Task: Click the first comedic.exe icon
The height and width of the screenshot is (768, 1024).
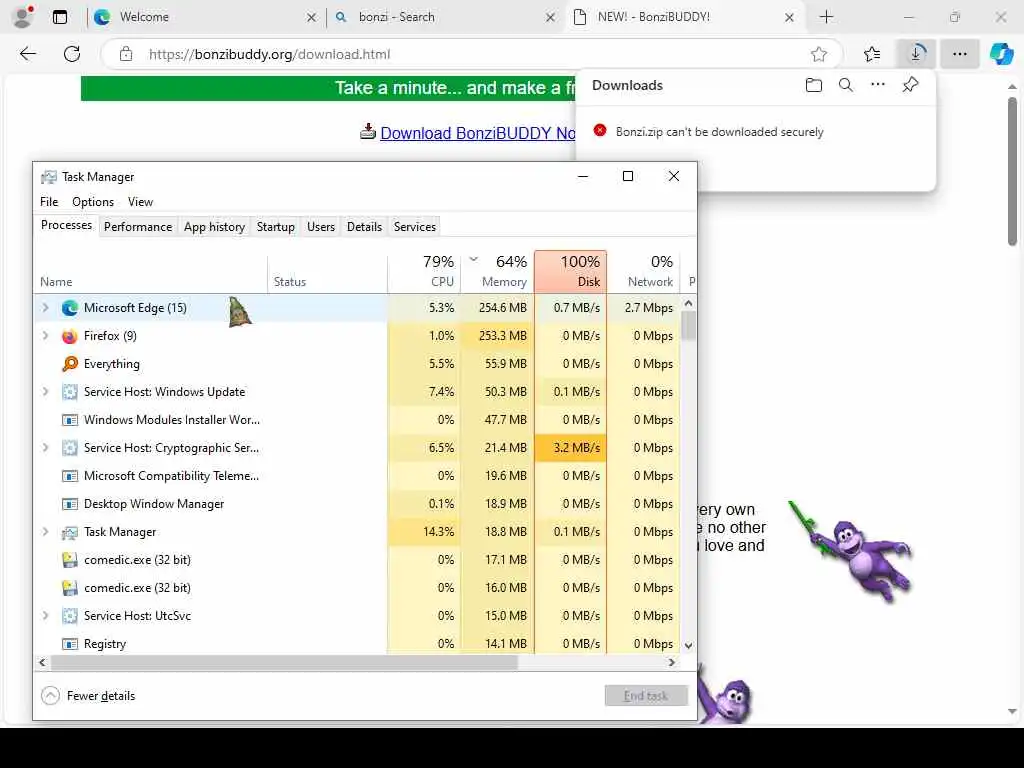Action: point(70,560)
